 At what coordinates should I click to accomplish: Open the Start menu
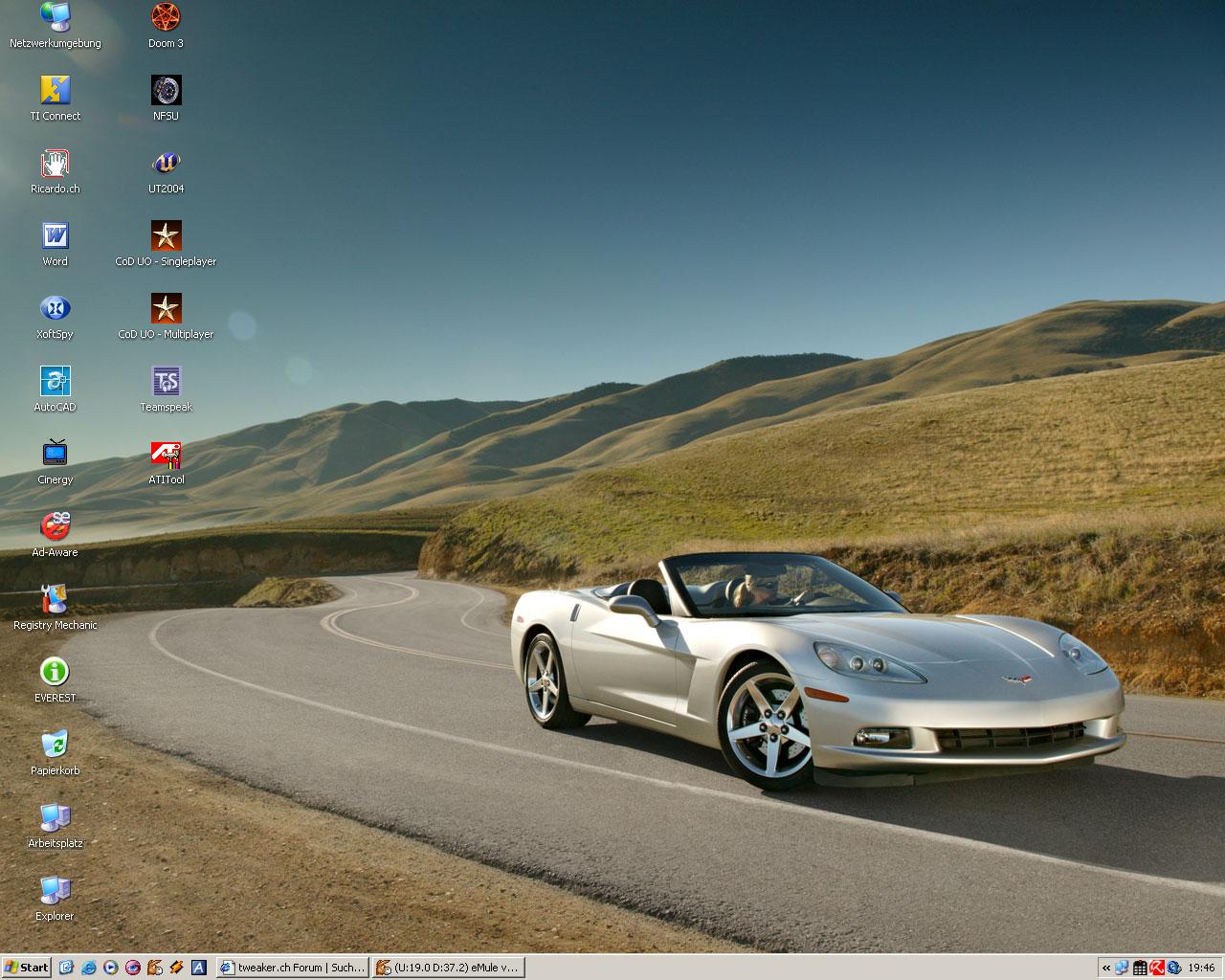pos(26,968)
